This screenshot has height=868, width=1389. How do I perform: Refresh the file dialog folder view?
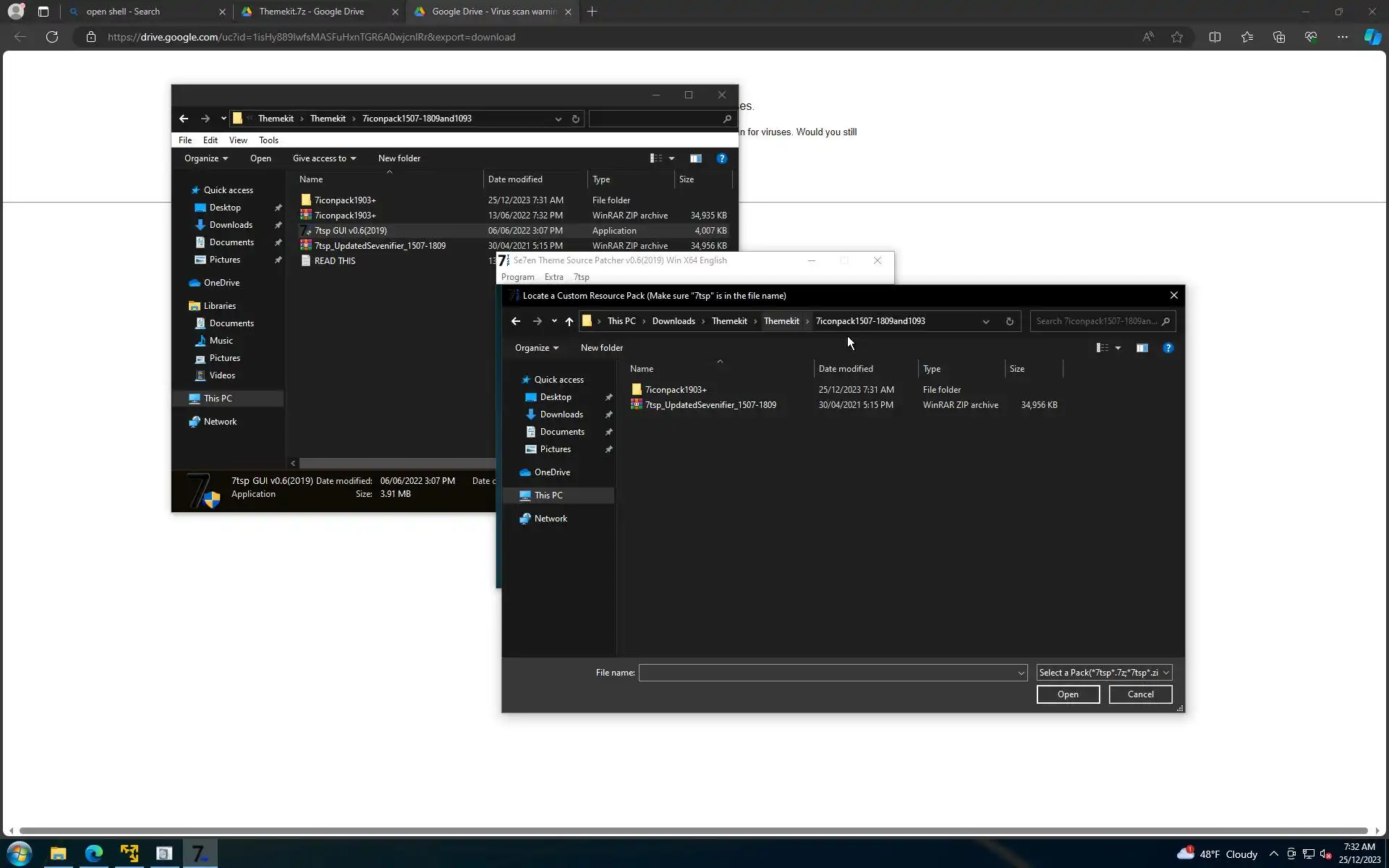pos(1009,321)
